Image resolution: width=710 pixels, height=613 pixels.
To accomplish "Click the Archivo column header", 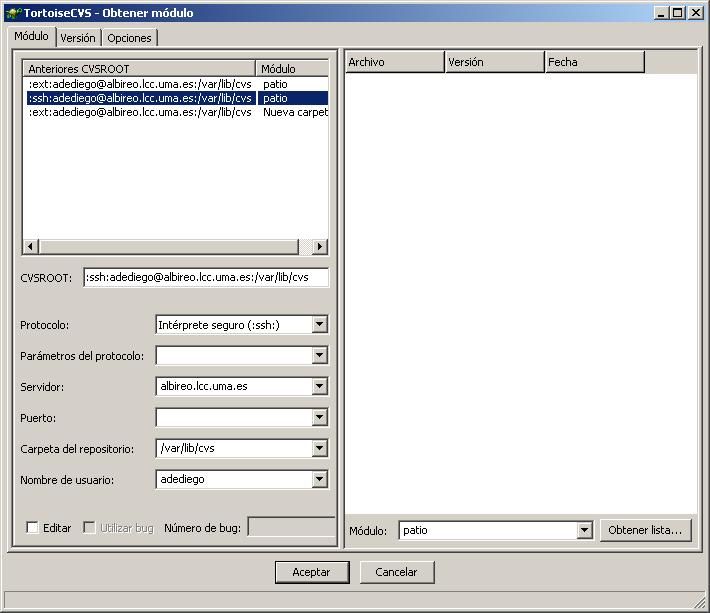I will pyautogui.click(x=395, y=62).
